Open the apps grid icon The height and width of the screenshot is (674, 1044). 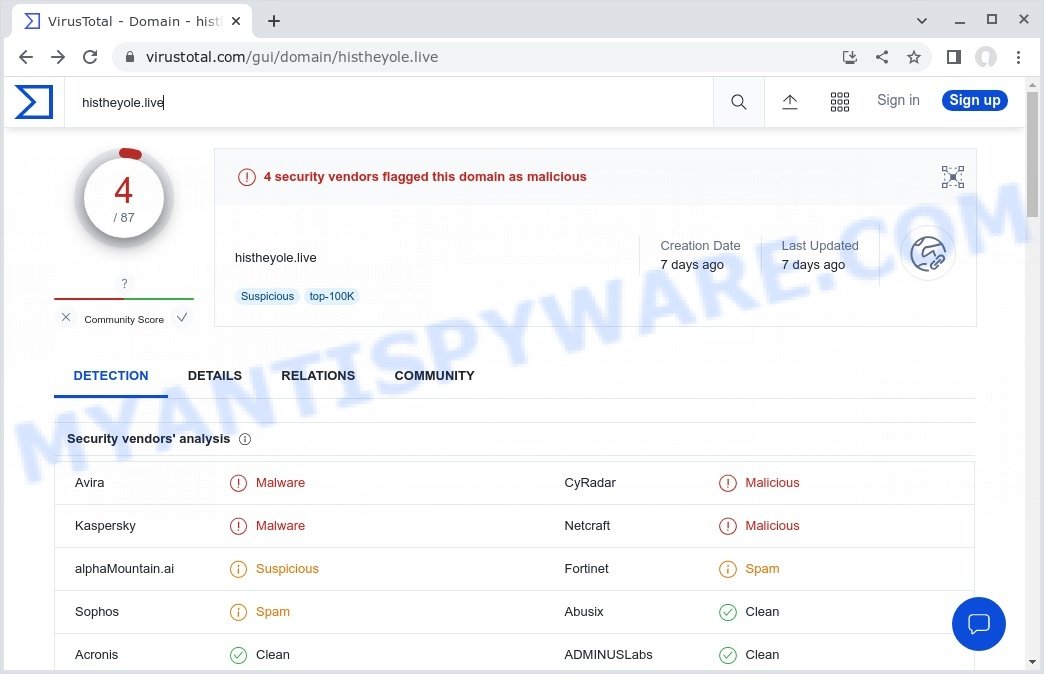coord(840,102)
